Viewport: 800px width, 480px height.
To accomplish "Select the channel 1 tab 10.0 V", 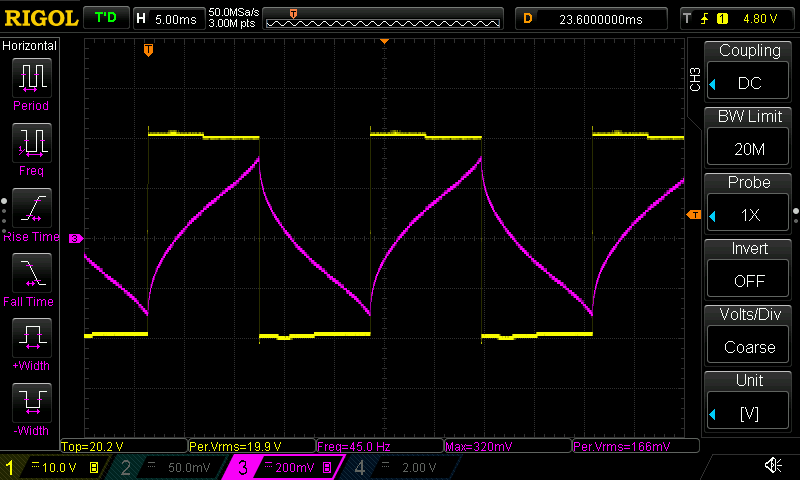I will [x=54, y=467].
